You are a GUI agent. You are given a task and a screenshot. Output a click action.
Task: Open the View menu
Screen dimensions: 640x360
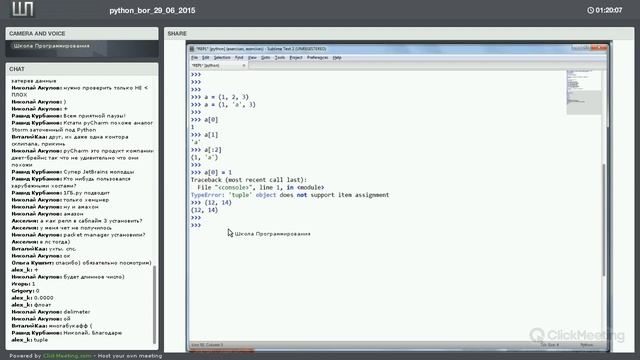(253, 58)
